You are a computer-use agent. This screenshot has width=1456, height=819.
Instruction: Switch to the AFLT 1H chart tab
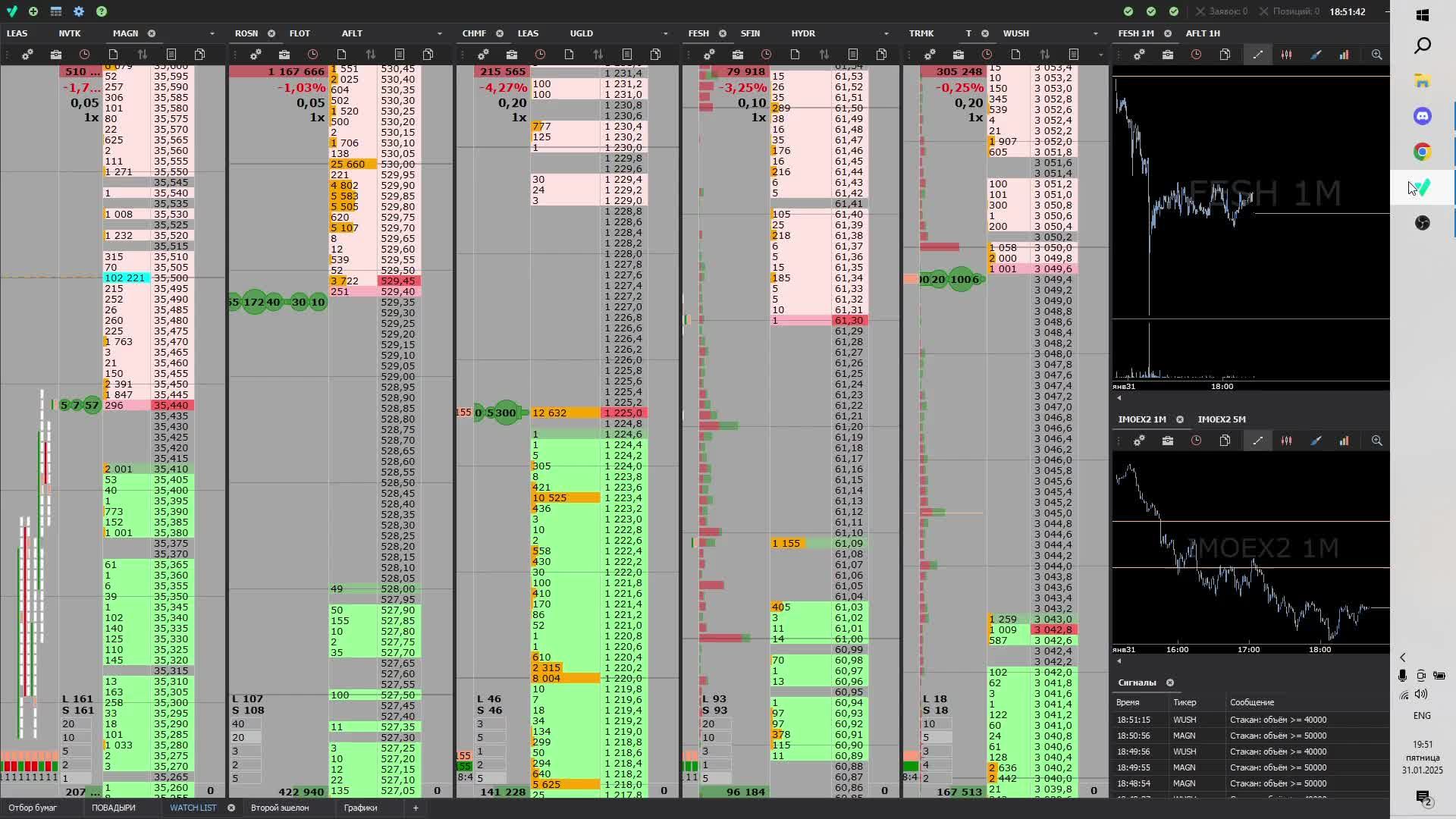[1202, 33]
